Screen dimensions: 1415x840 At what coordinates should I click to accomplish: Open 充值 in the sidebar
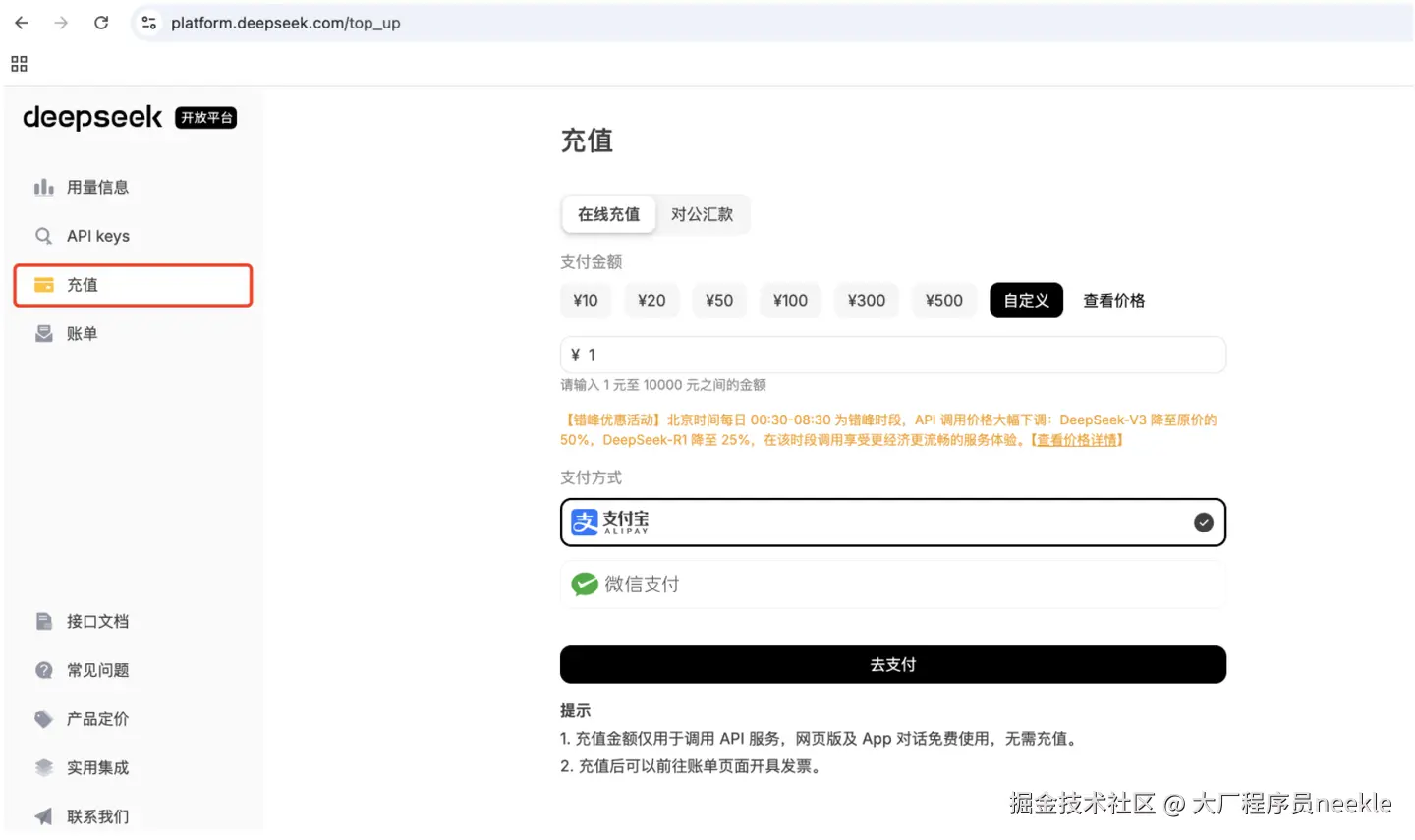pyautogui.click(x=133, y=285)
